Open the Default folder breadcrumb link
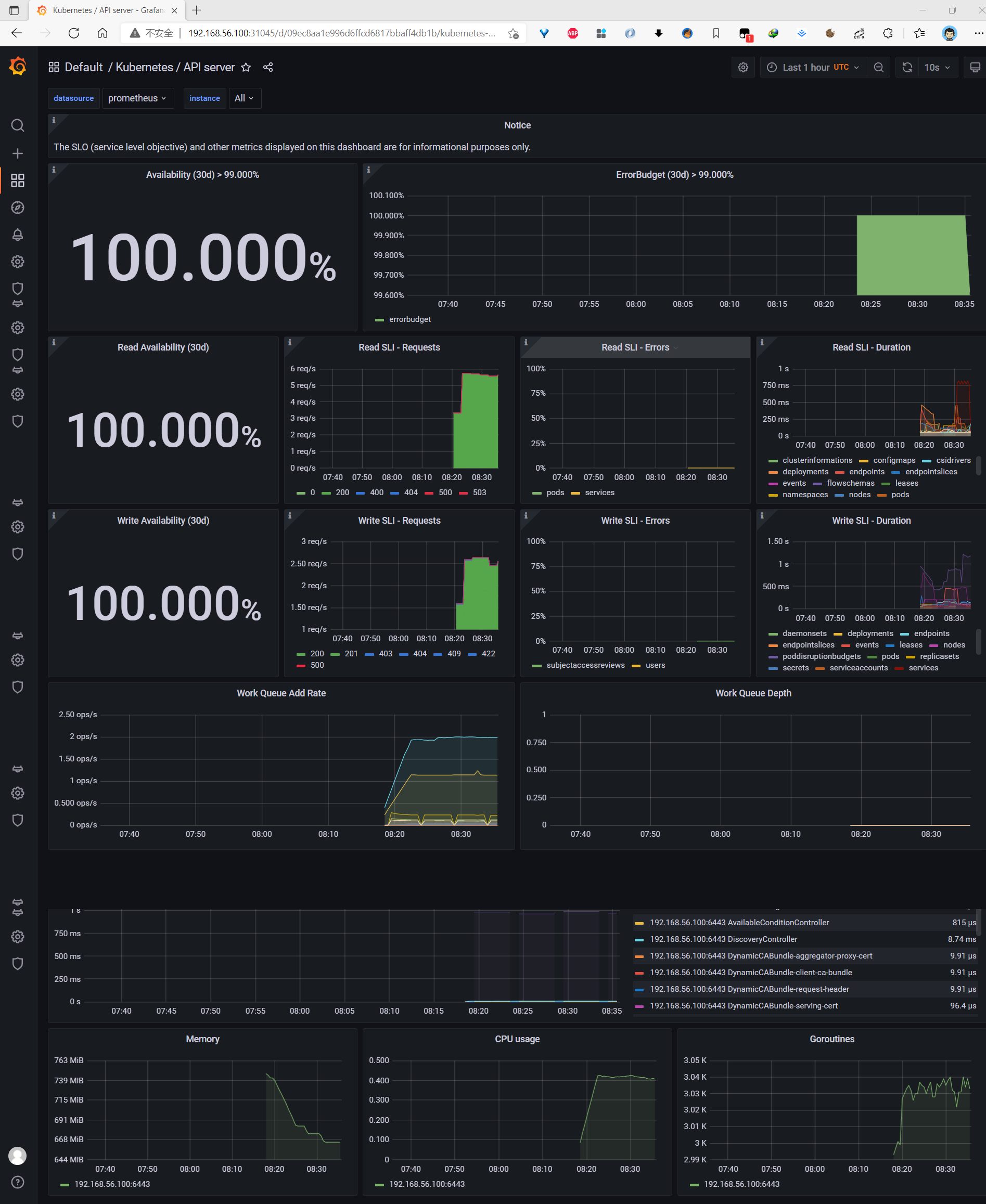The width and height of the screenshot is (986, 1204). [x=83, y=68]
